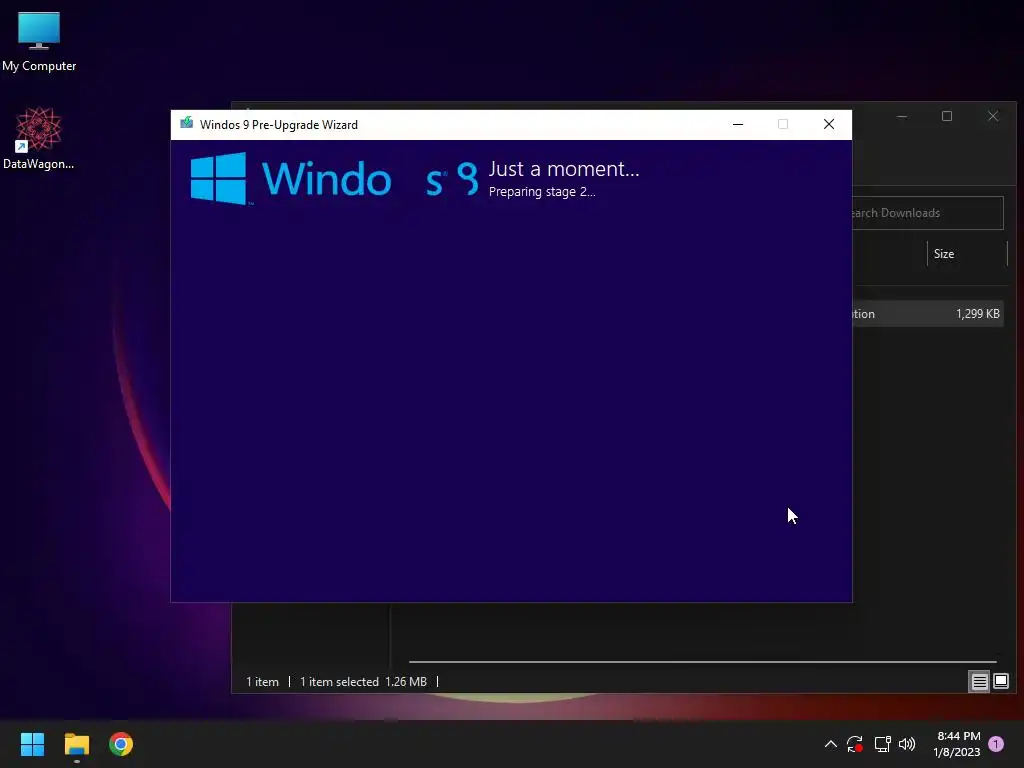Click the sync status tray icon
Screen dimensions: 1024x768
[x=855, y=744]
